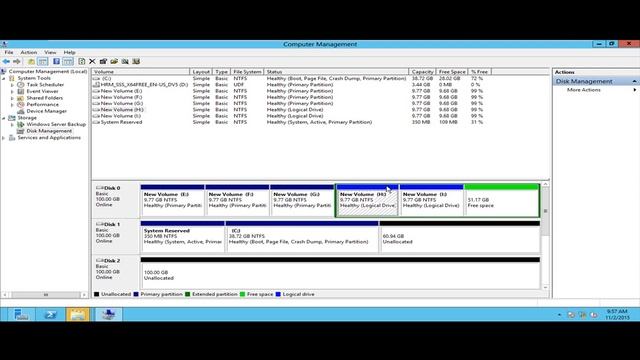Collapse the Disk Management actions header arrow
This screenshot has height=360, width=640.
634,81
